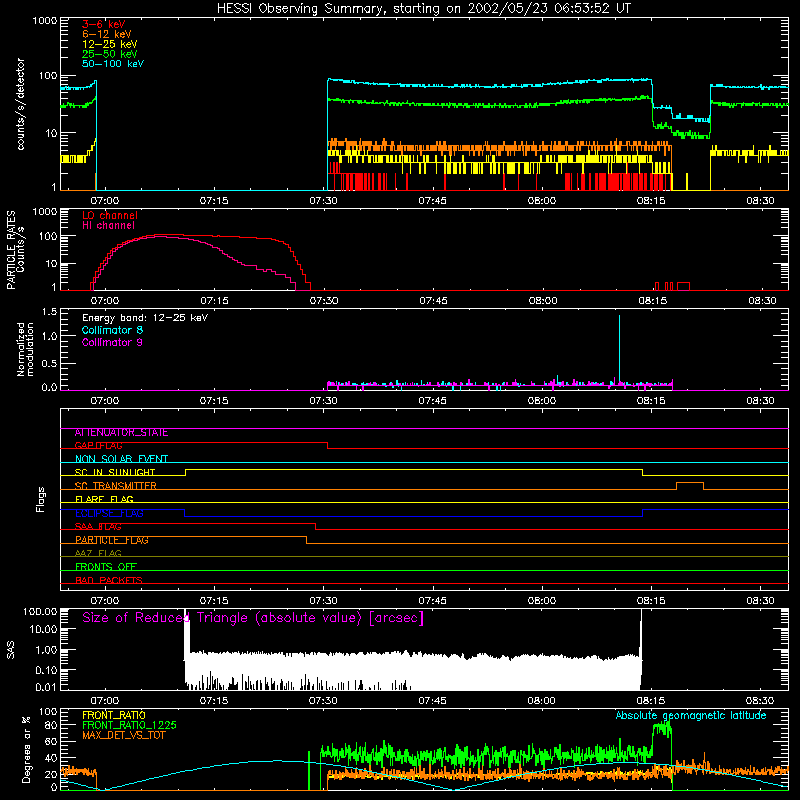
Task: Select the 25-50 keV legend label
Action: click(110, 54)
